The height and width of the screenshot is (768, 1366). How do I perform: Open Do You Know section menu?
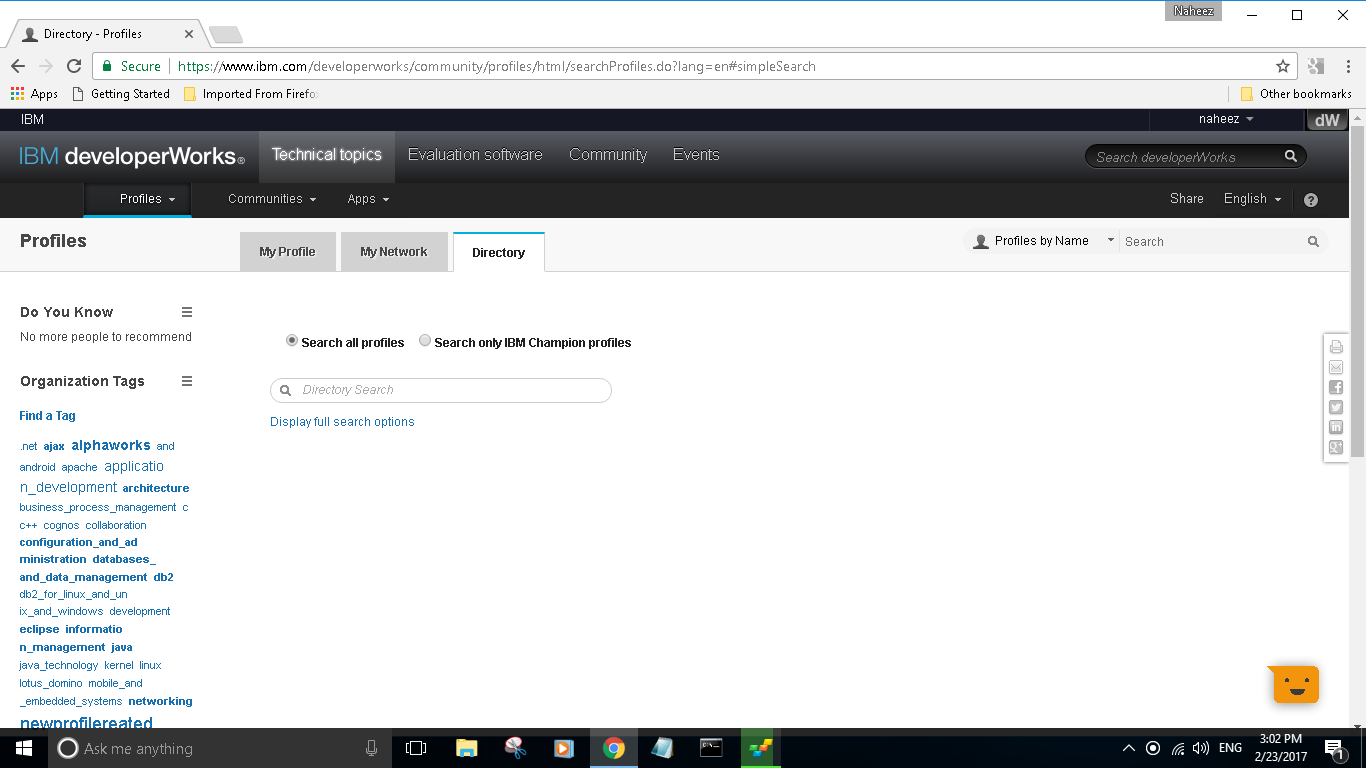click(187, 312)
